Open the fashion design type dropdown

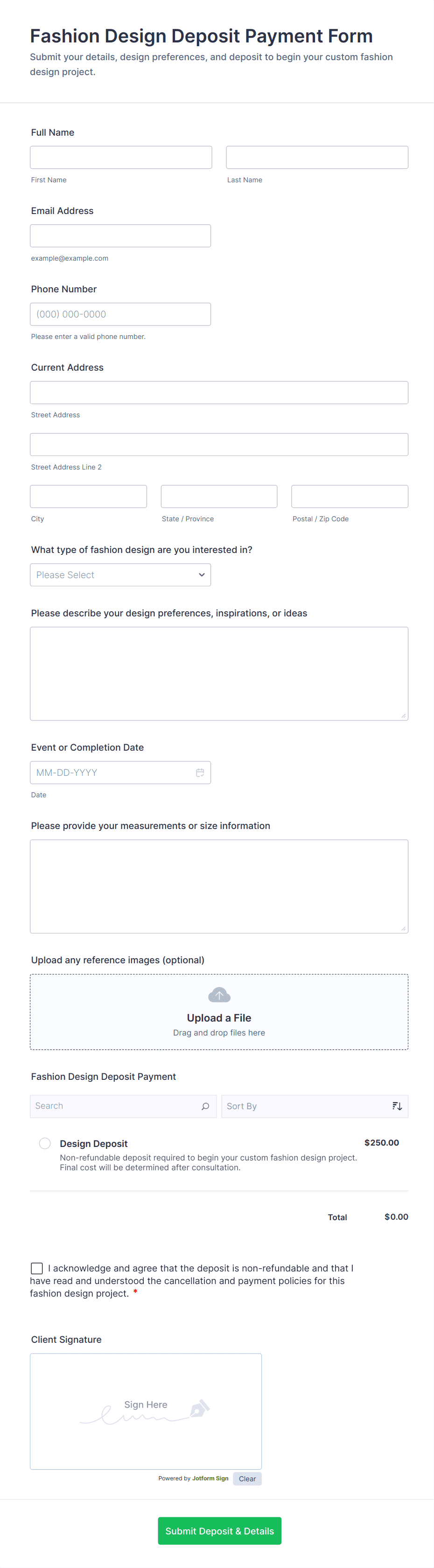[120, 574]
